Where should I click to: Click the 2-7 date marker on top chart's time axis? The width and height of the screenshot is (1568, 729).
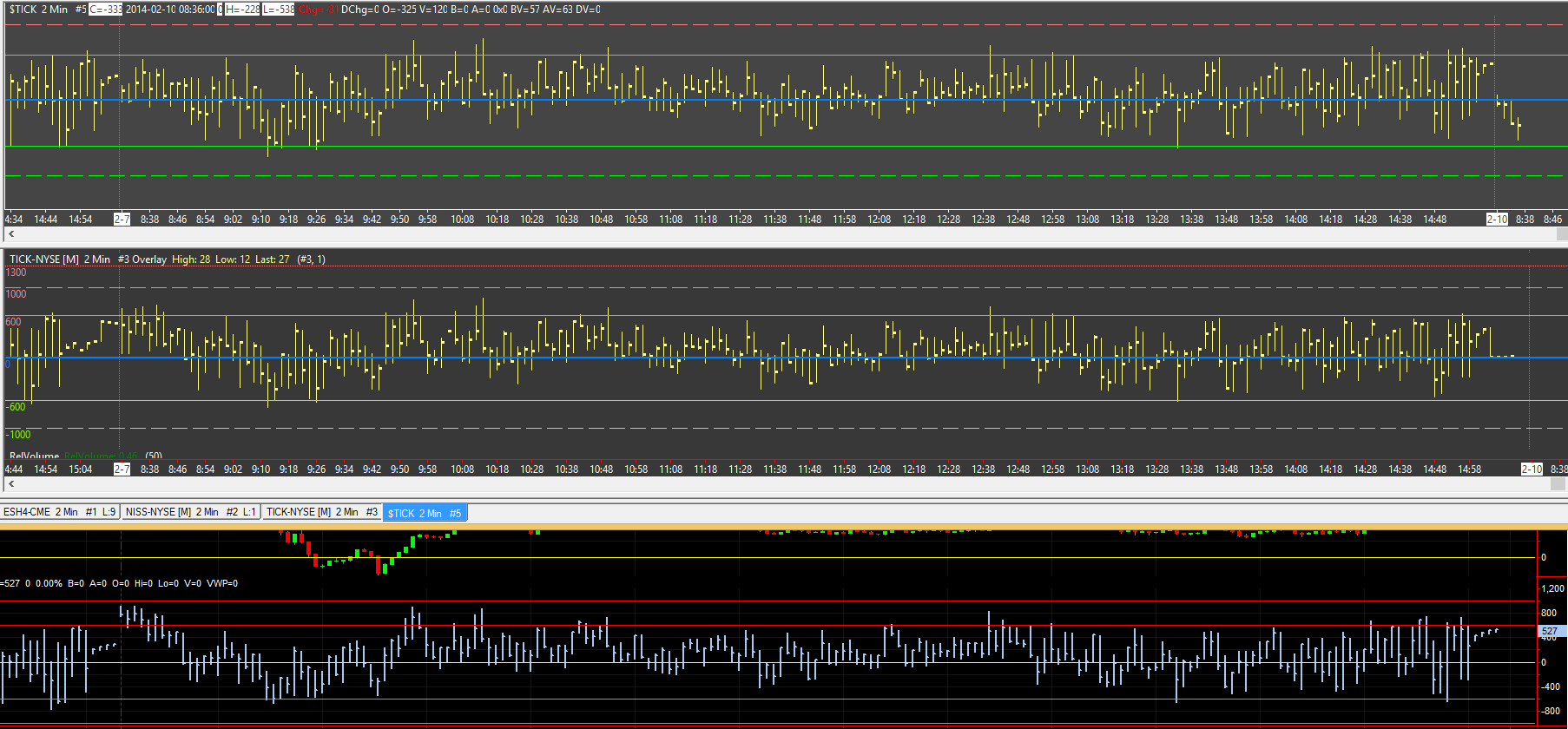(x=122, y=220)
